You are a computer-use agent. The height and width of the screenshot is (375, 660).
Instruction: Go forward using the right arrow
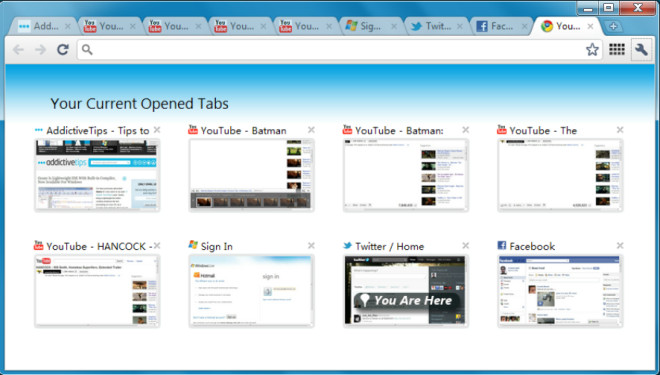pyautogui.click(x=40, y=50)
